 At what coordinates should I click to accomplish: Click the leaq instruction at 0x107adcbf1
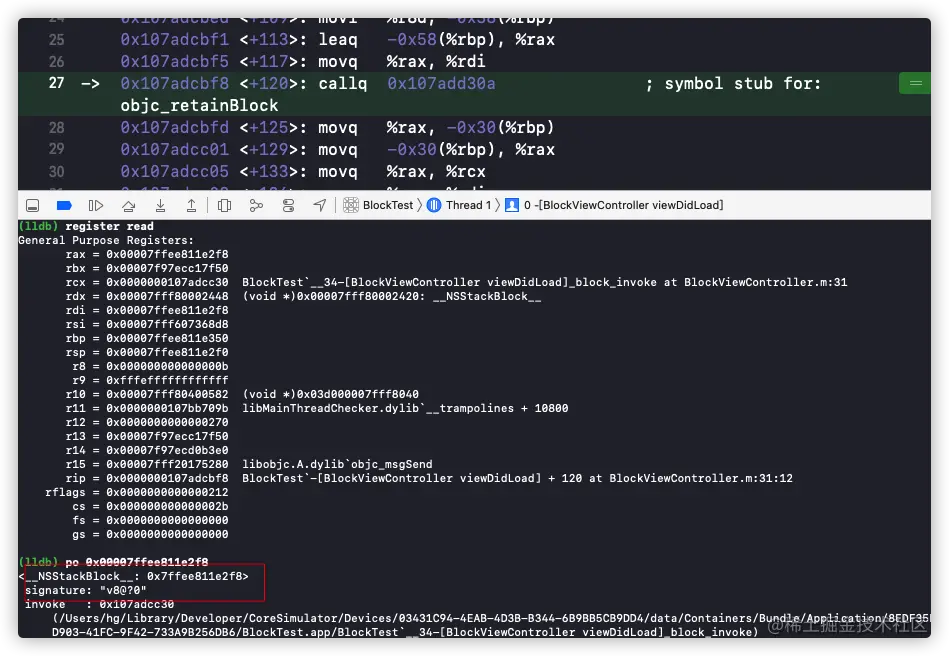click(338, 39)
